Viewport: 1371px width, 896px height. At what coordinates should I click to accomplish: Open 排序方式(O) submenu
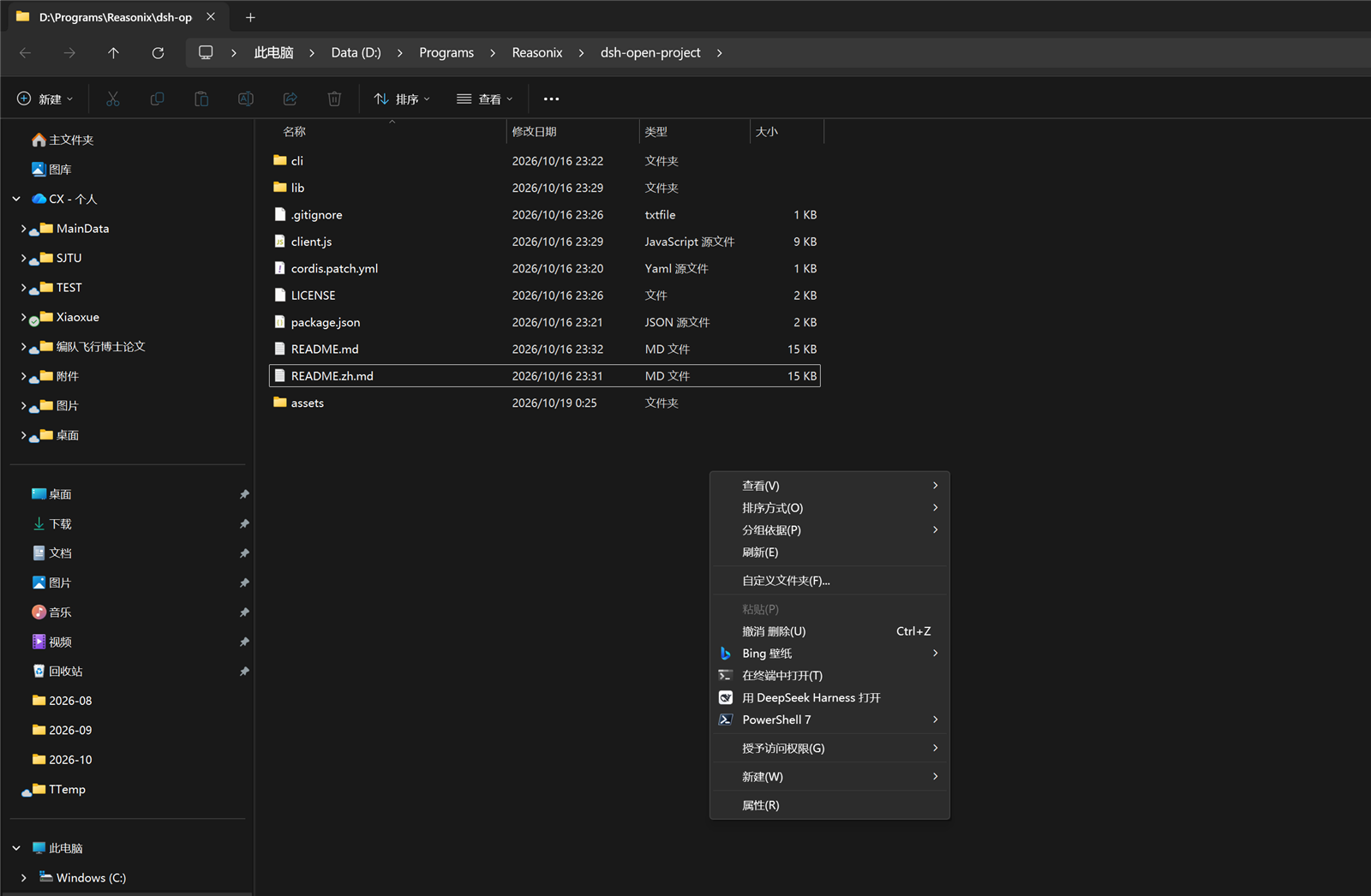(829, 508)
